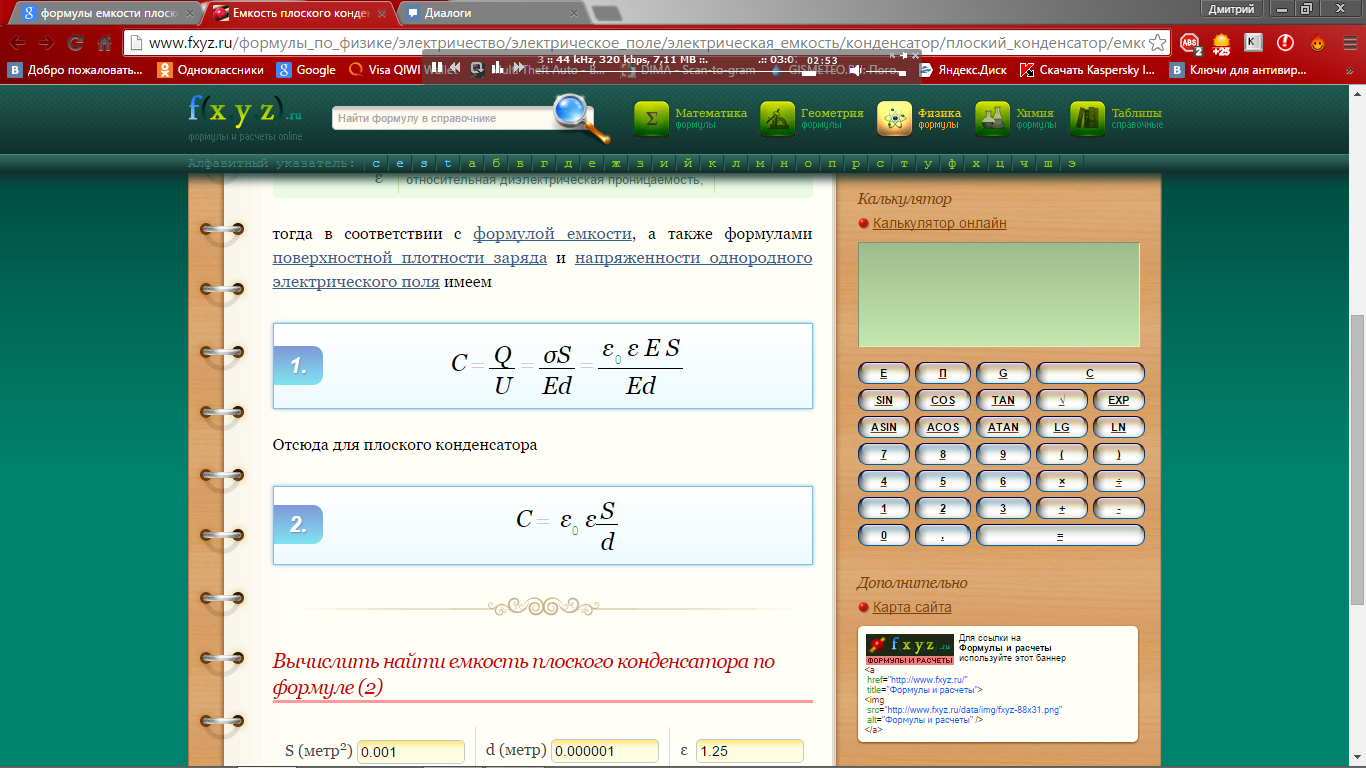Open the Google bookmark
Screen dimensions: 1366x768
tap(307, 70)
